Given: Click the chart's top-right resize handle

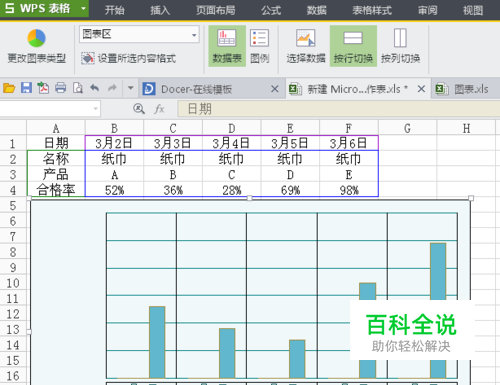Looking at the screenshot, I should point(471,198).
